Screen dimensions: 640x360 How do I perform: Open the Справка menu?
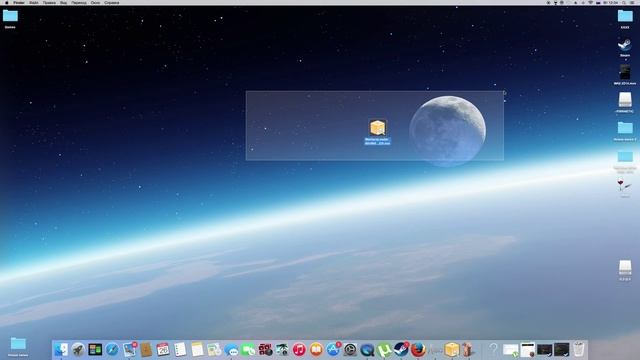tap(111, 2)
